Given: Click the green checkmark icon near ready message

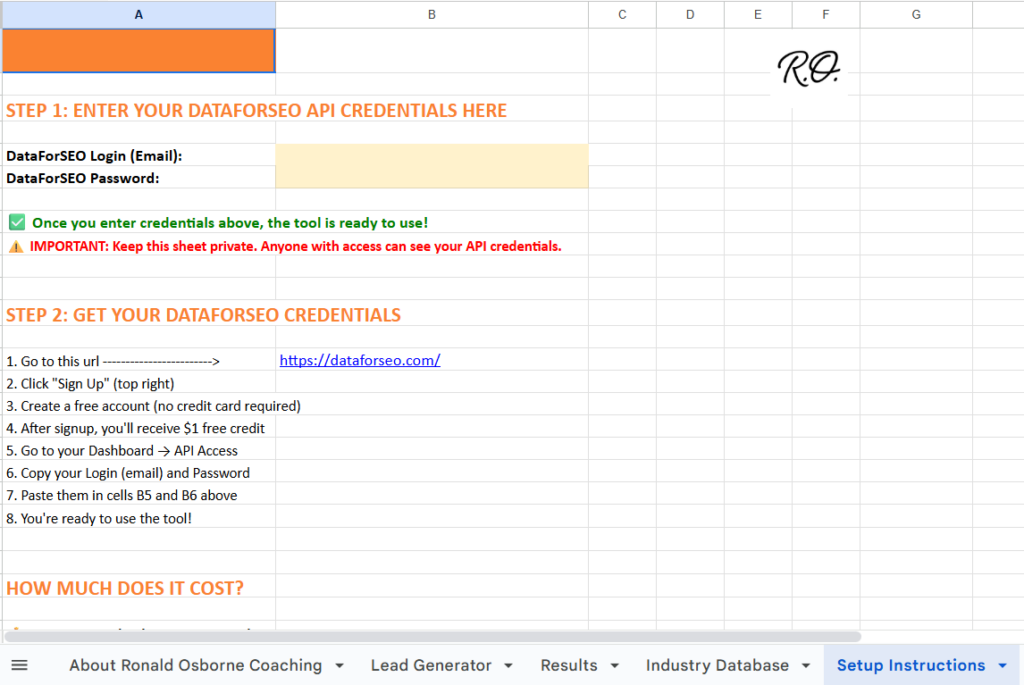Looking at the screenshot, I should [x=15, y=221].
